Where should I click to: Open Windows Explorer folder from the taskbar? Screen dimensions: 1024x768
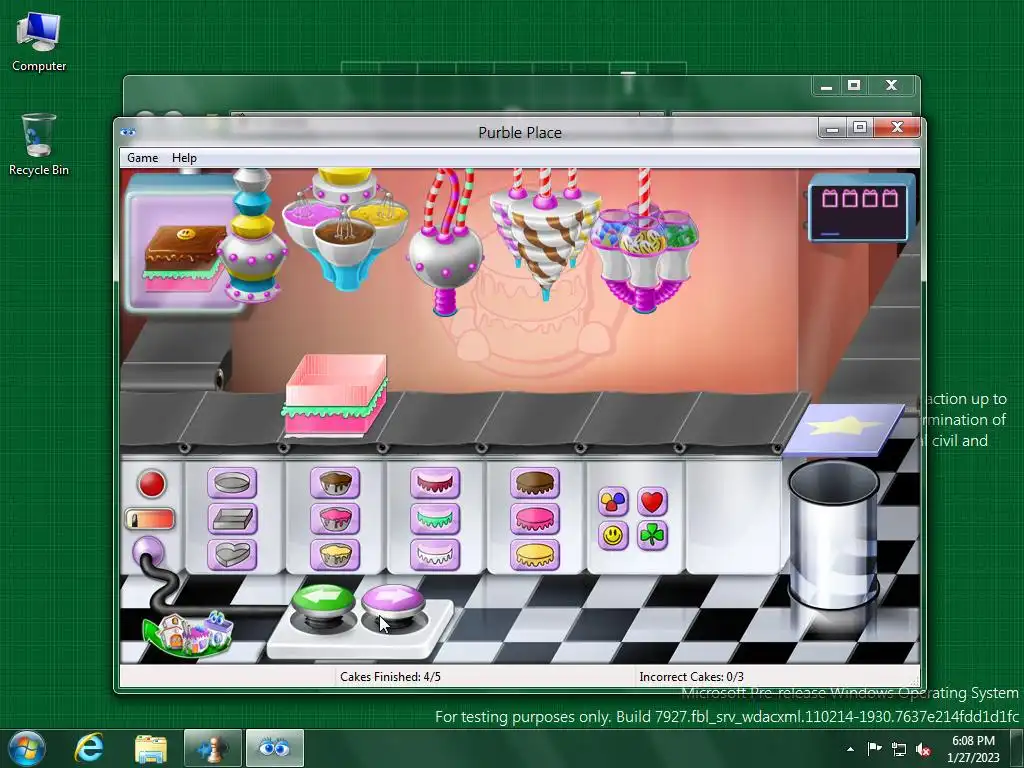[151, 748]
